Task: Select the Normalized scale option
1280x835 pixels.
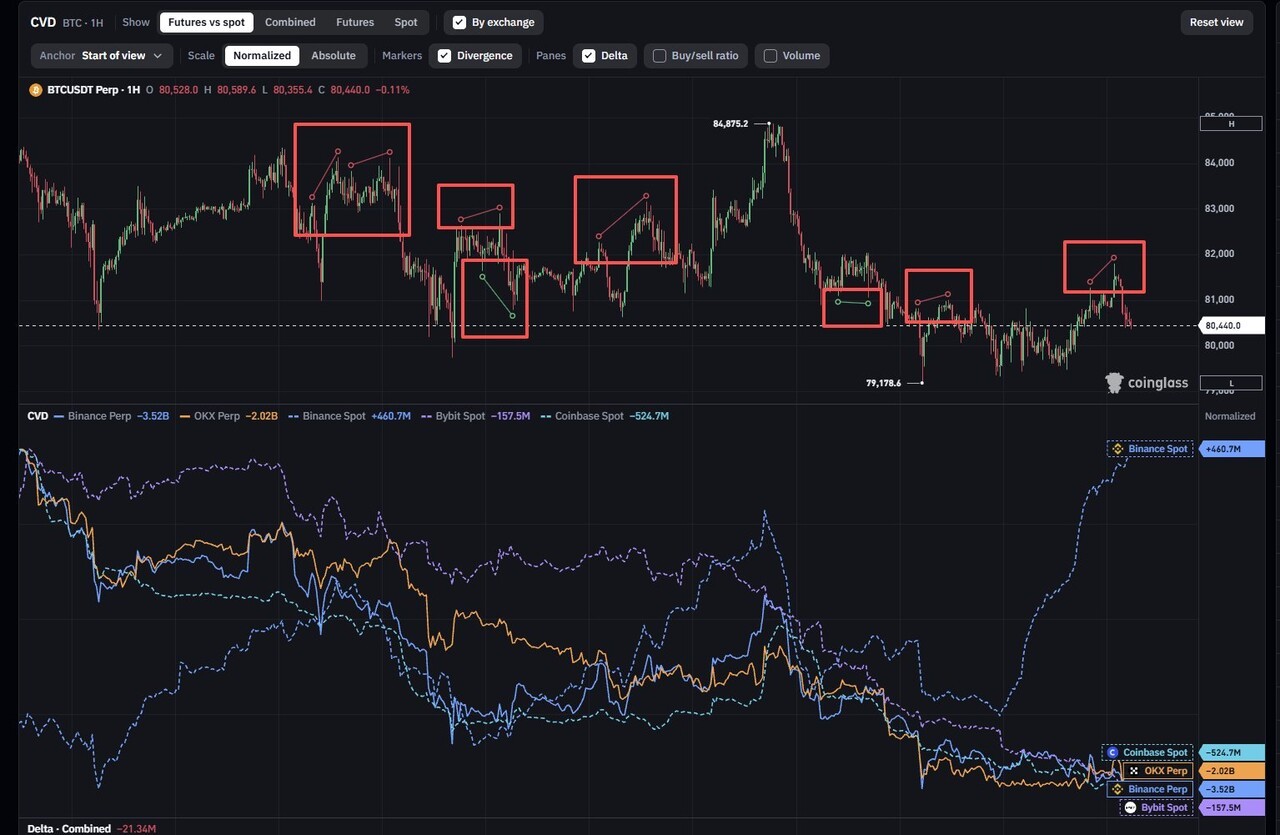Action: (262, 56)
